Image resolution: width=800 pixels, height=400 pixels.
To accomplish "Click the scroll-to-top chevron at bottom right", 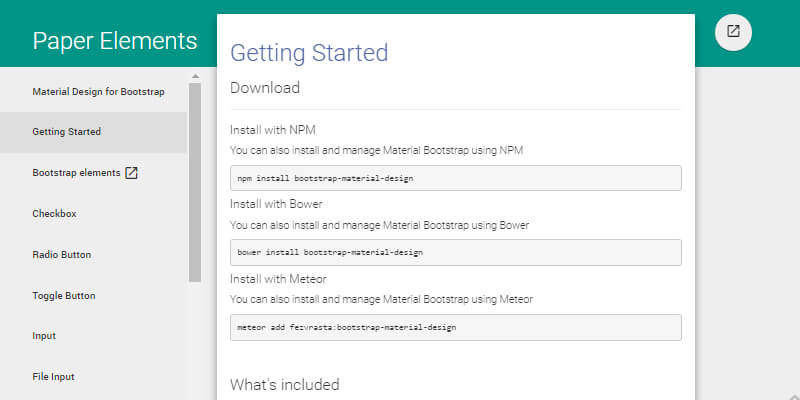I will (793, 396).
